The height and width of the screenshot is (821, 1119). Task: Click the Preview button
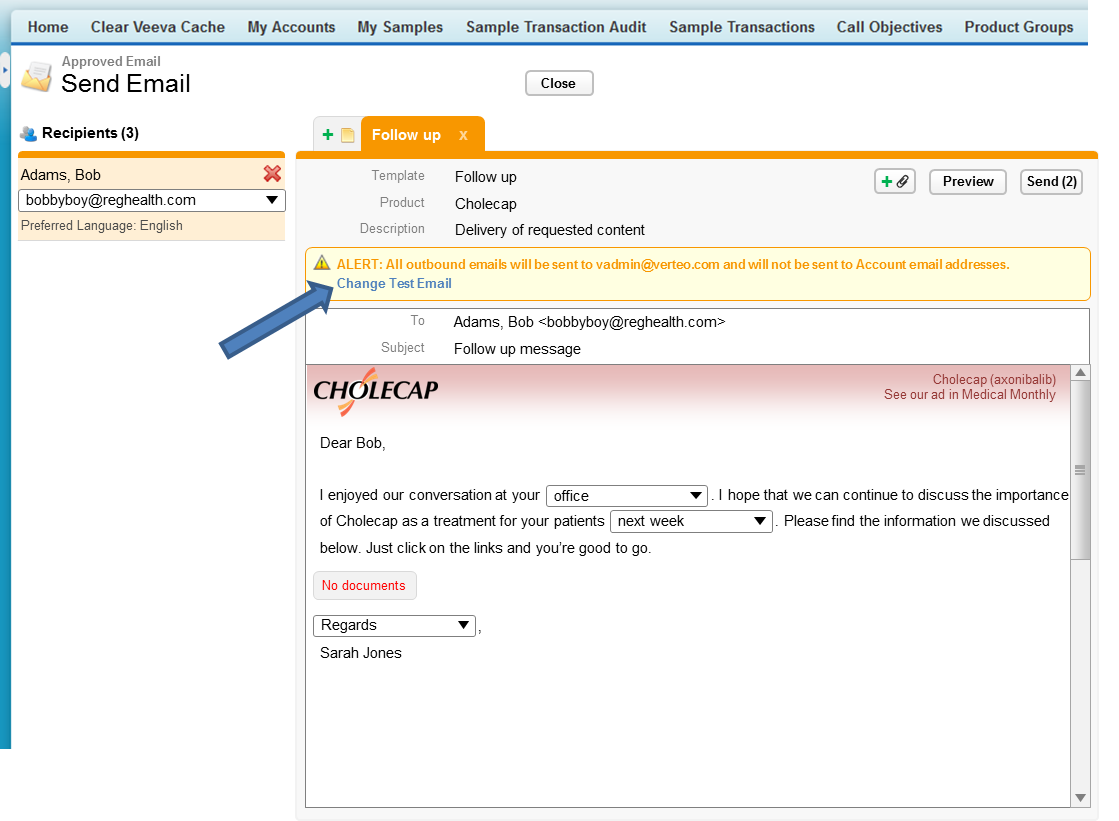click(967, 182)
